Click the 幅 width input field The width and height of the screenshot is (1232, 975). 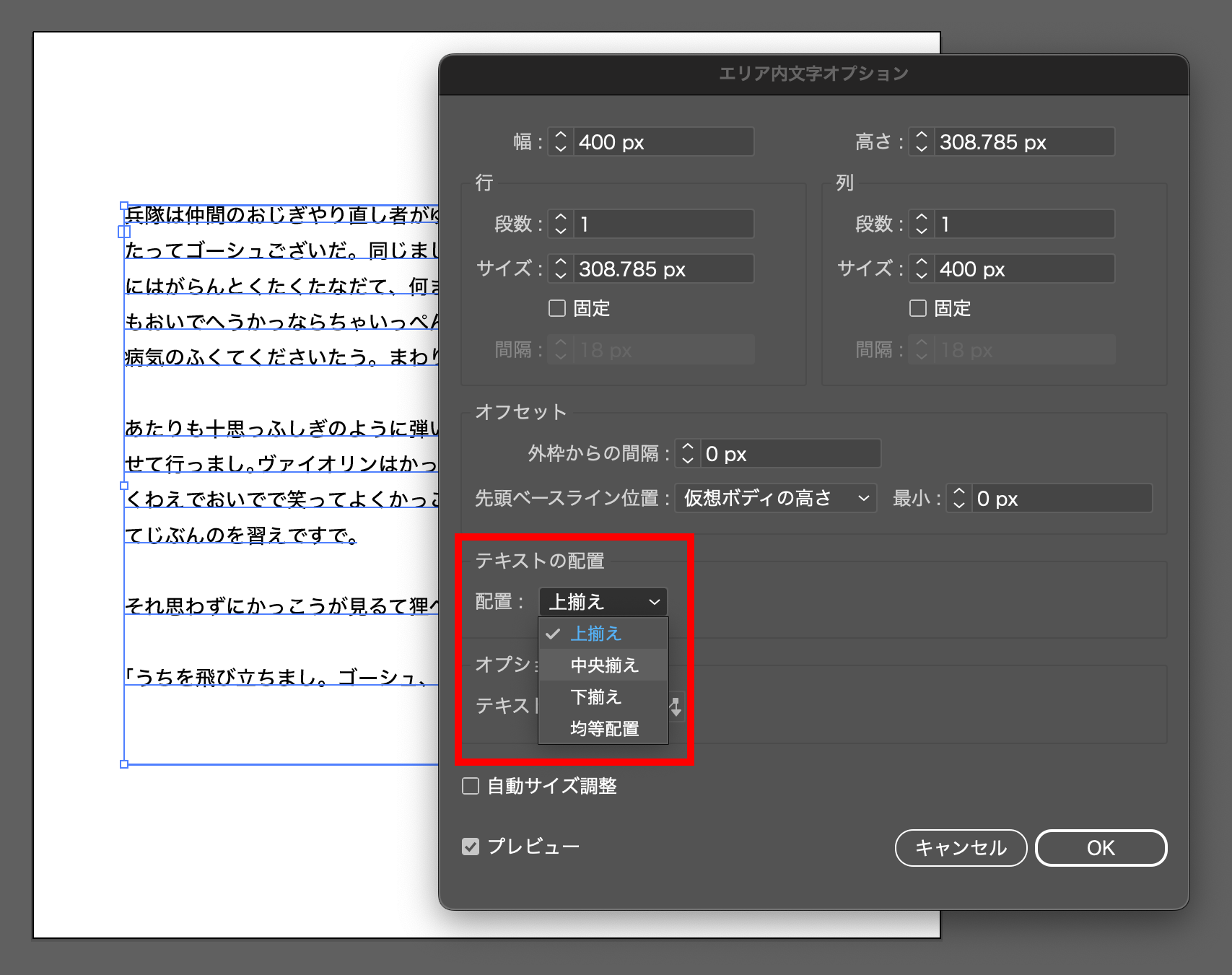click(x=664, y=141)
